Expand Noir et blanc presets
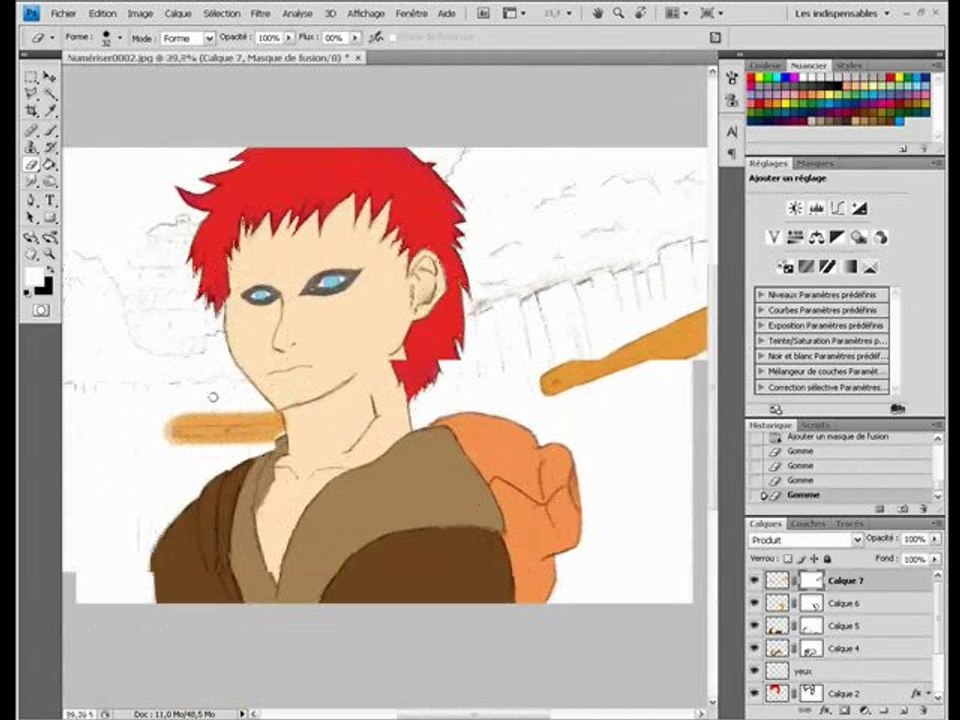The width and height of the screenshot is (960, 720). 761,356
